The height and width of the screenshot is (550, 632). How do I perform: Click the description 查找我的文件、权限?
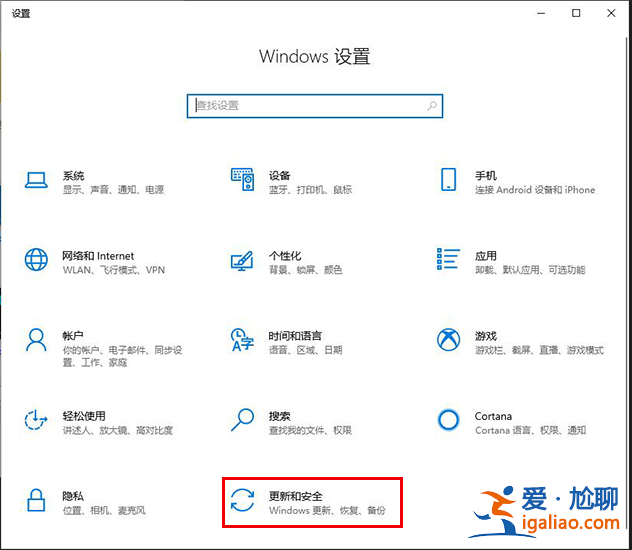click(x=310, y=430)
